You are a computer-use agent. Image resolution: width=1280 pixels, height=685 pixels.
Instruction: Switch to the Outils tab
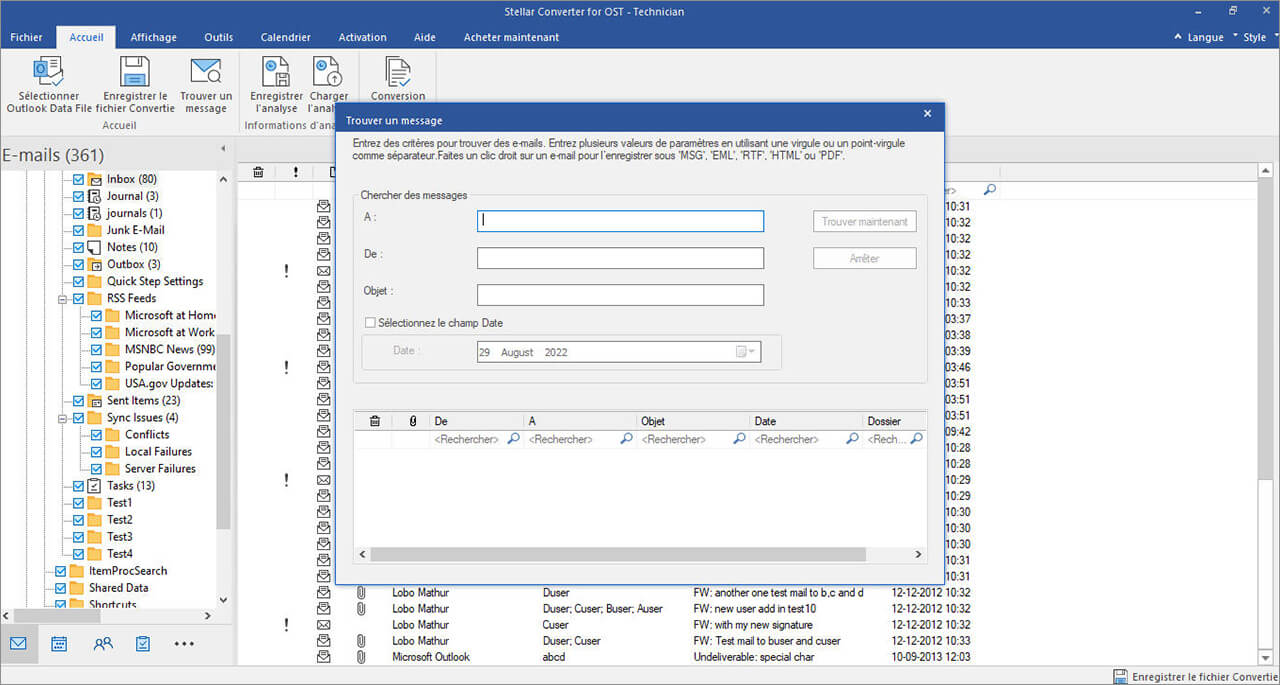click(218, 37)
